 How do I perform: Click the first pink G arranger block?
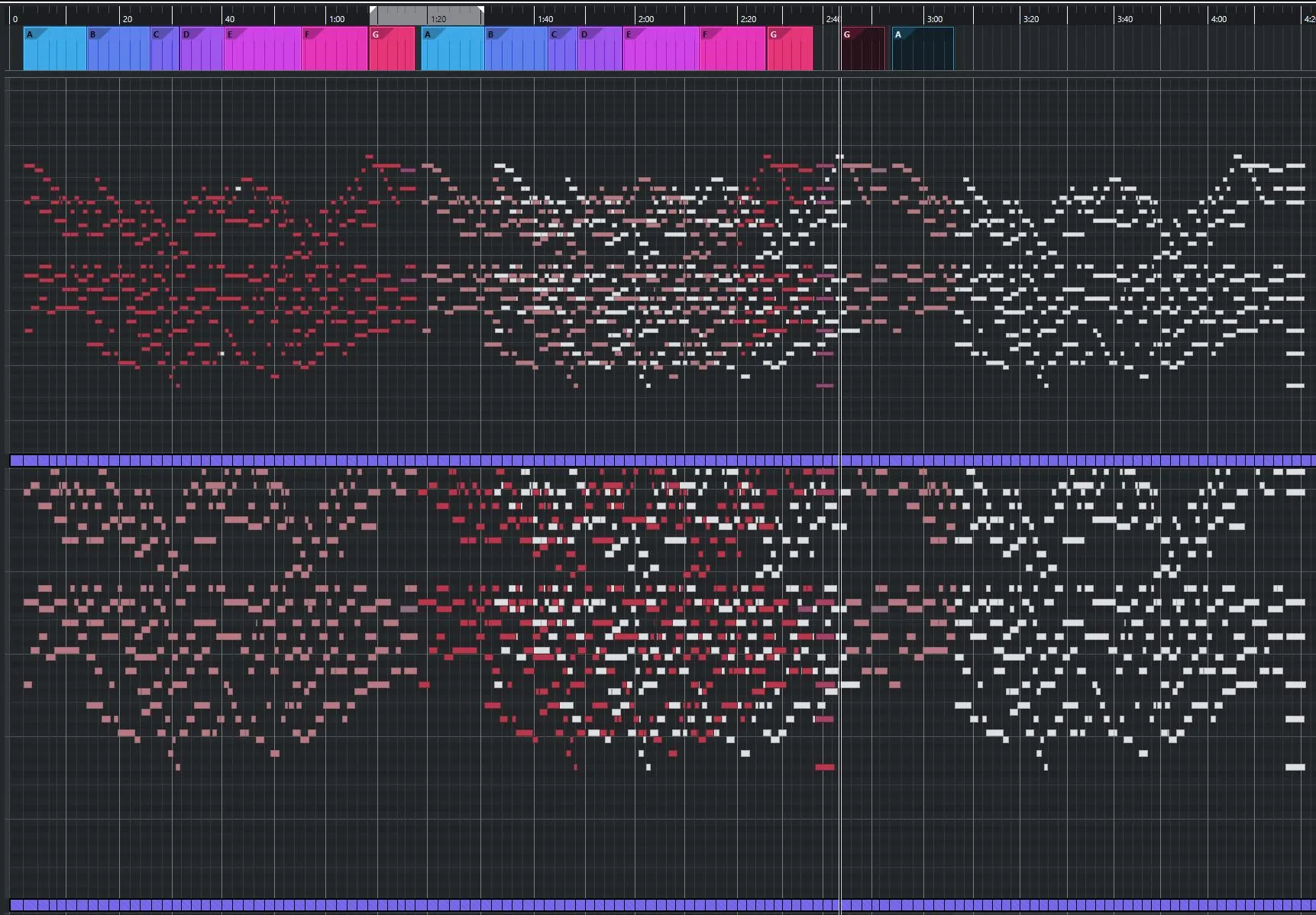pos(392,50)
